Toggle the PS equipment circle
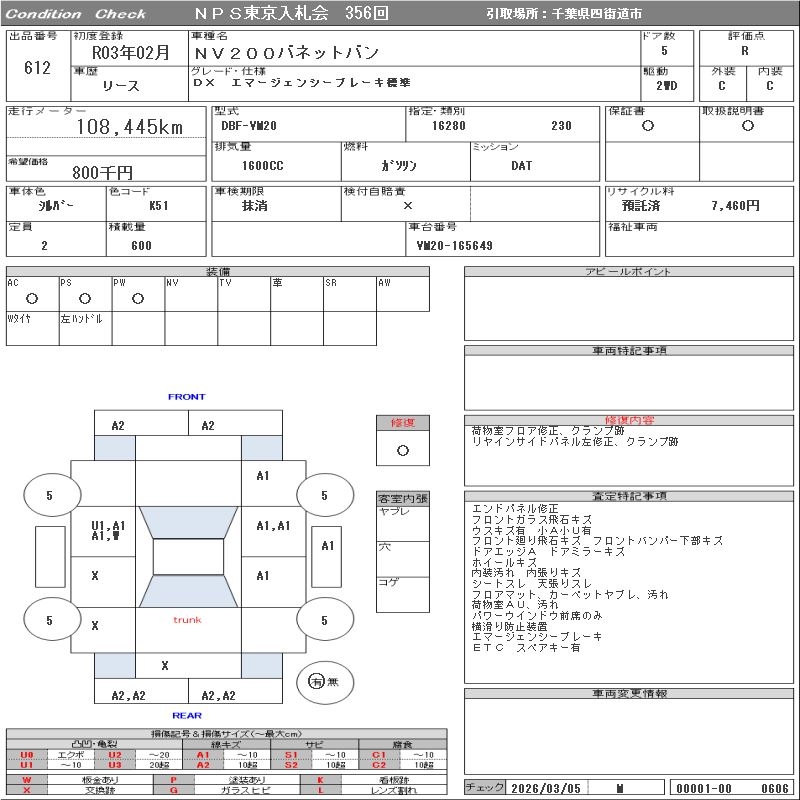 click(x=85, y=298)
